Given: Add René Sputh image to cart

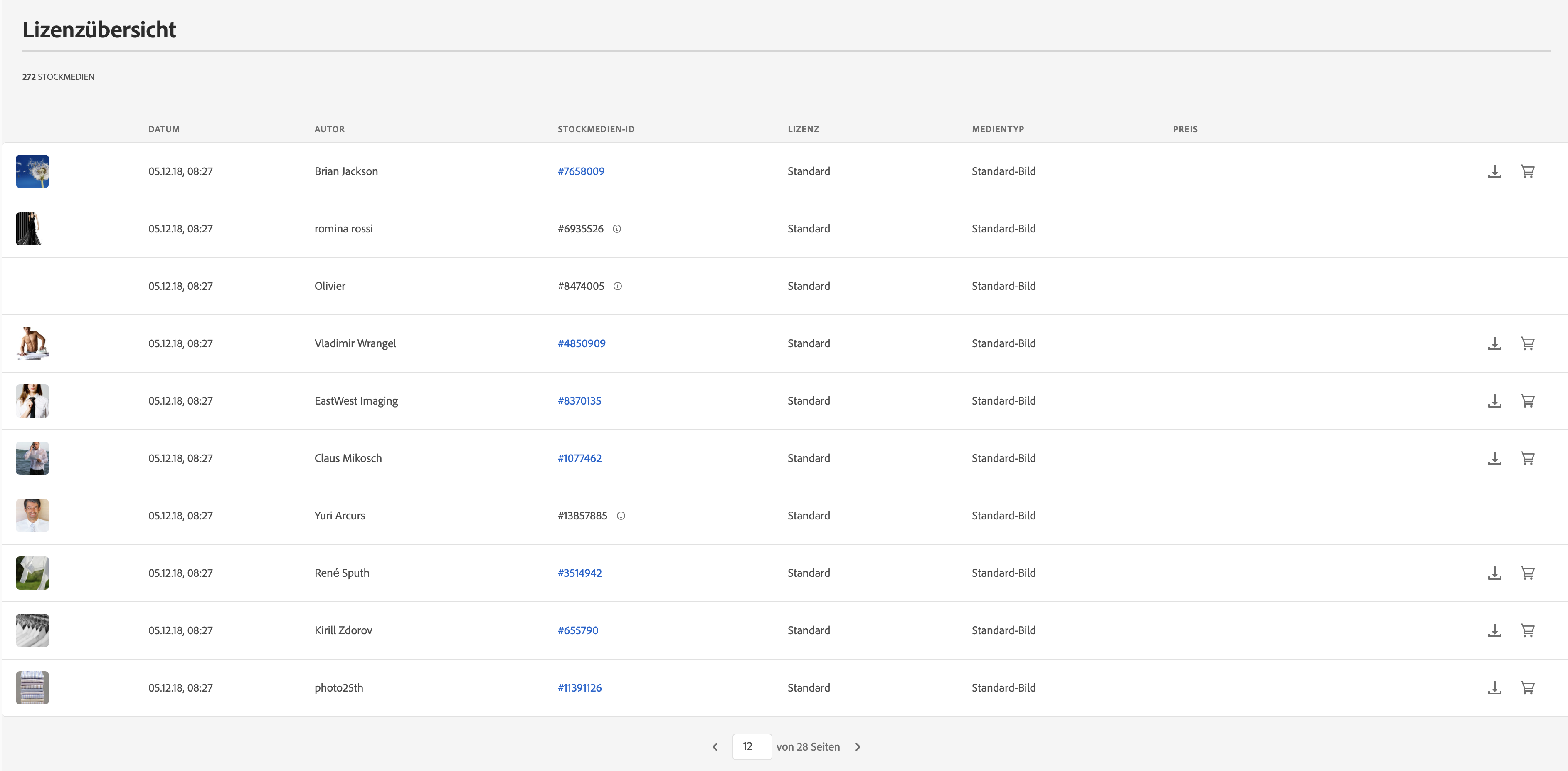Looking at the screenshot, I should 1527,573.
